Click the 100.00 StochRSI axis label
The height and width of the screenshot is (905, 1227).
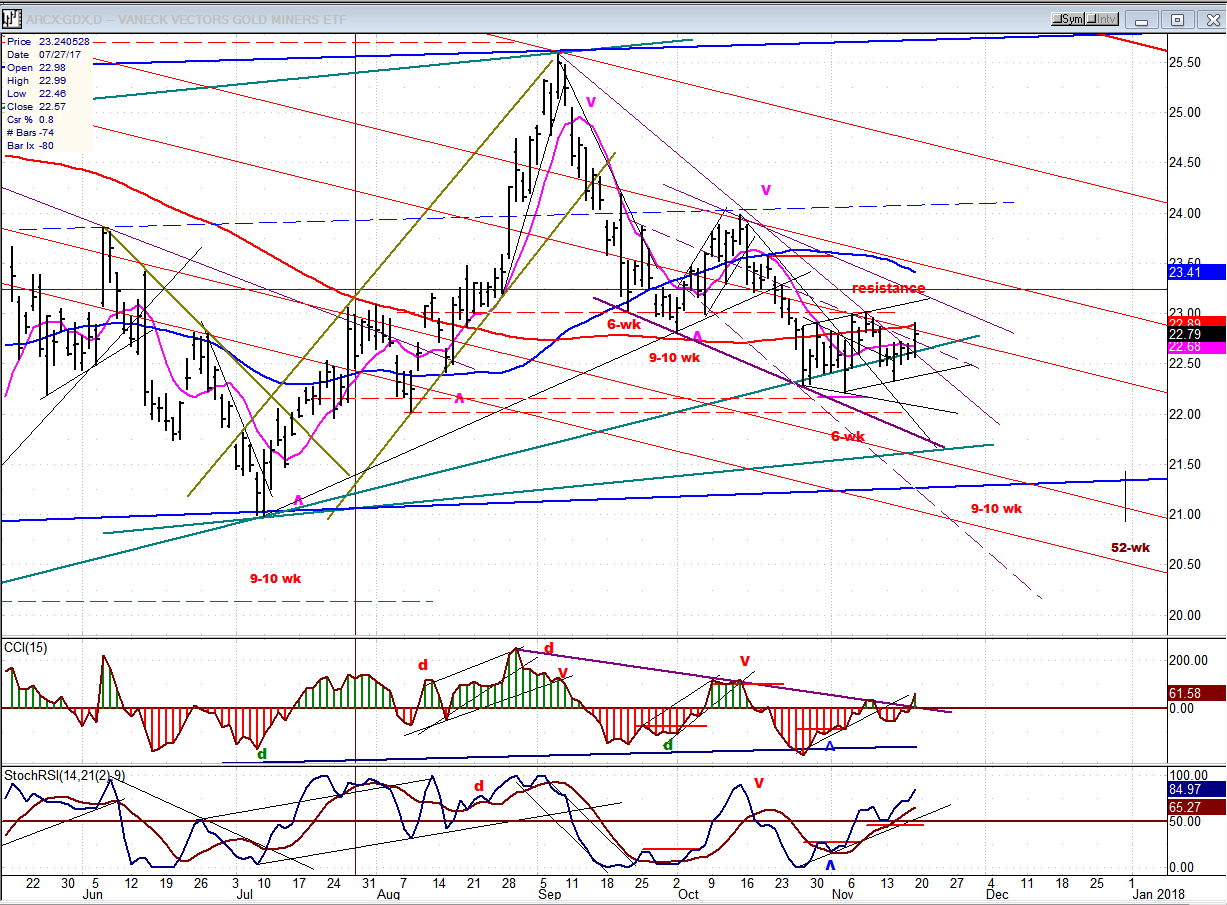[1189, 775]
